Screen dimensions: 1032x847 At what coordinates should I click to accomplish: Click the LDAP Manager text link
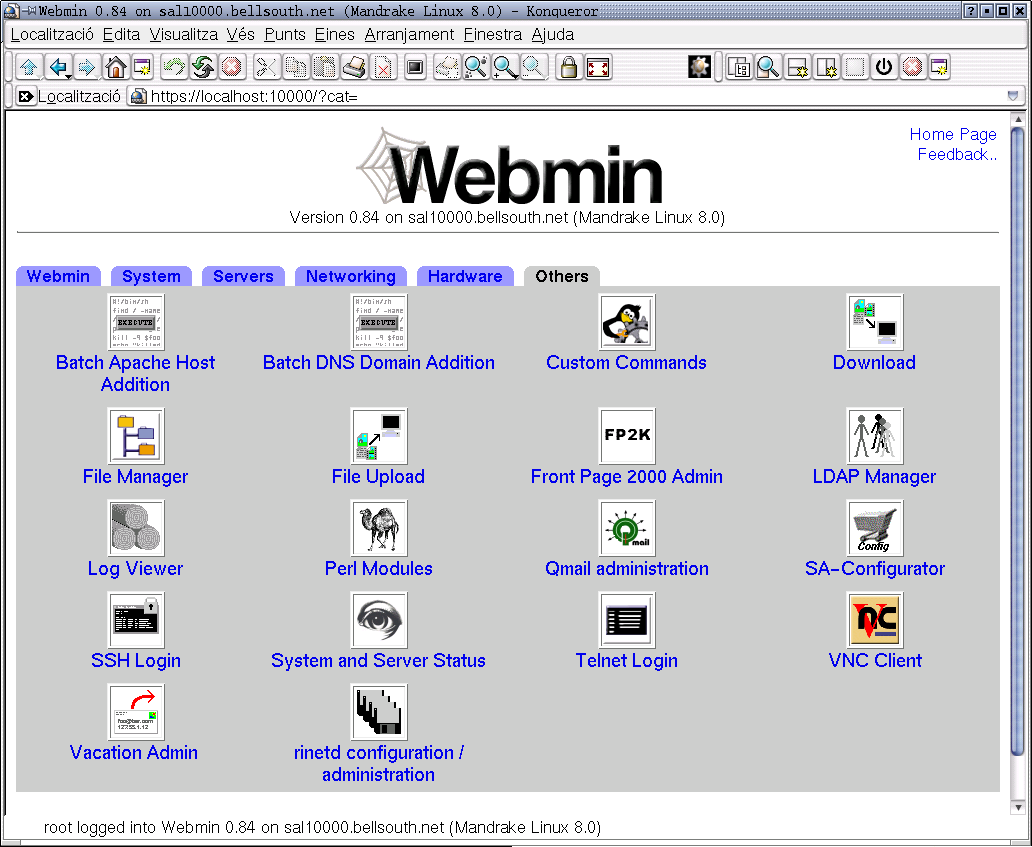(x=875, y=476)
